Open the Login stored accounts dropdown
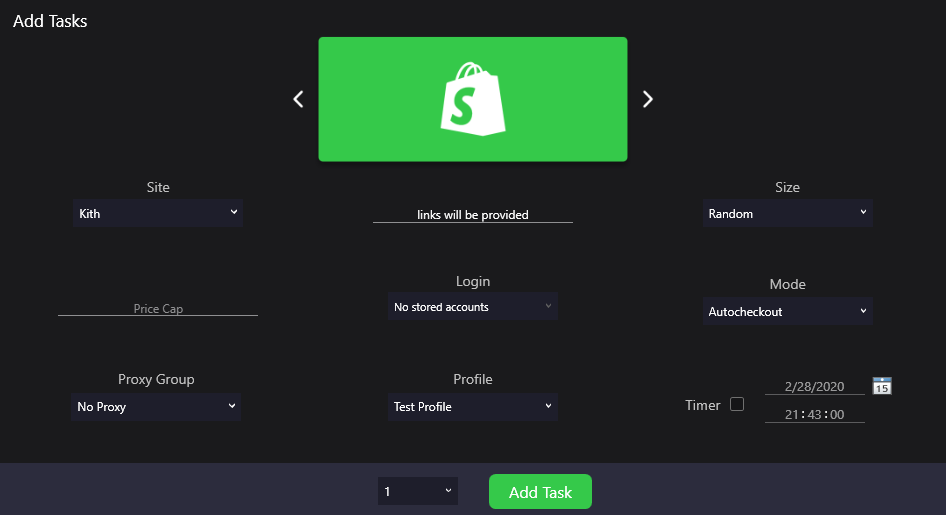Screen dimensions: 946x515 click(x=472, y=306)
